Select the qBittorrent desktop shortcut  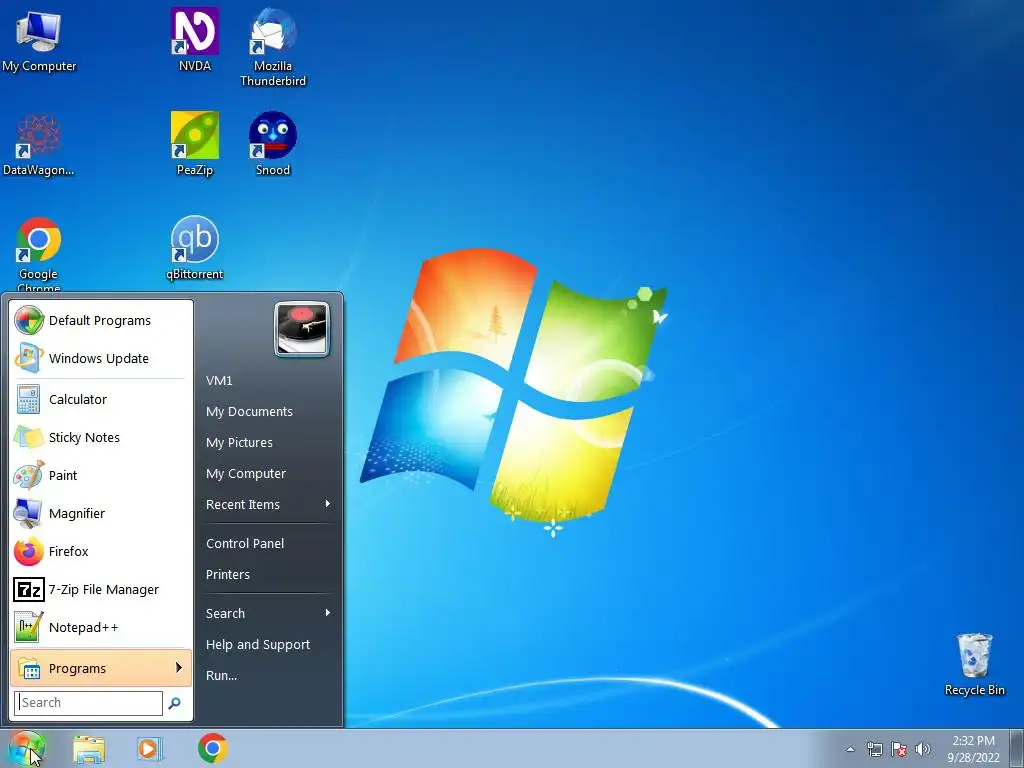[x=195, y=249]
